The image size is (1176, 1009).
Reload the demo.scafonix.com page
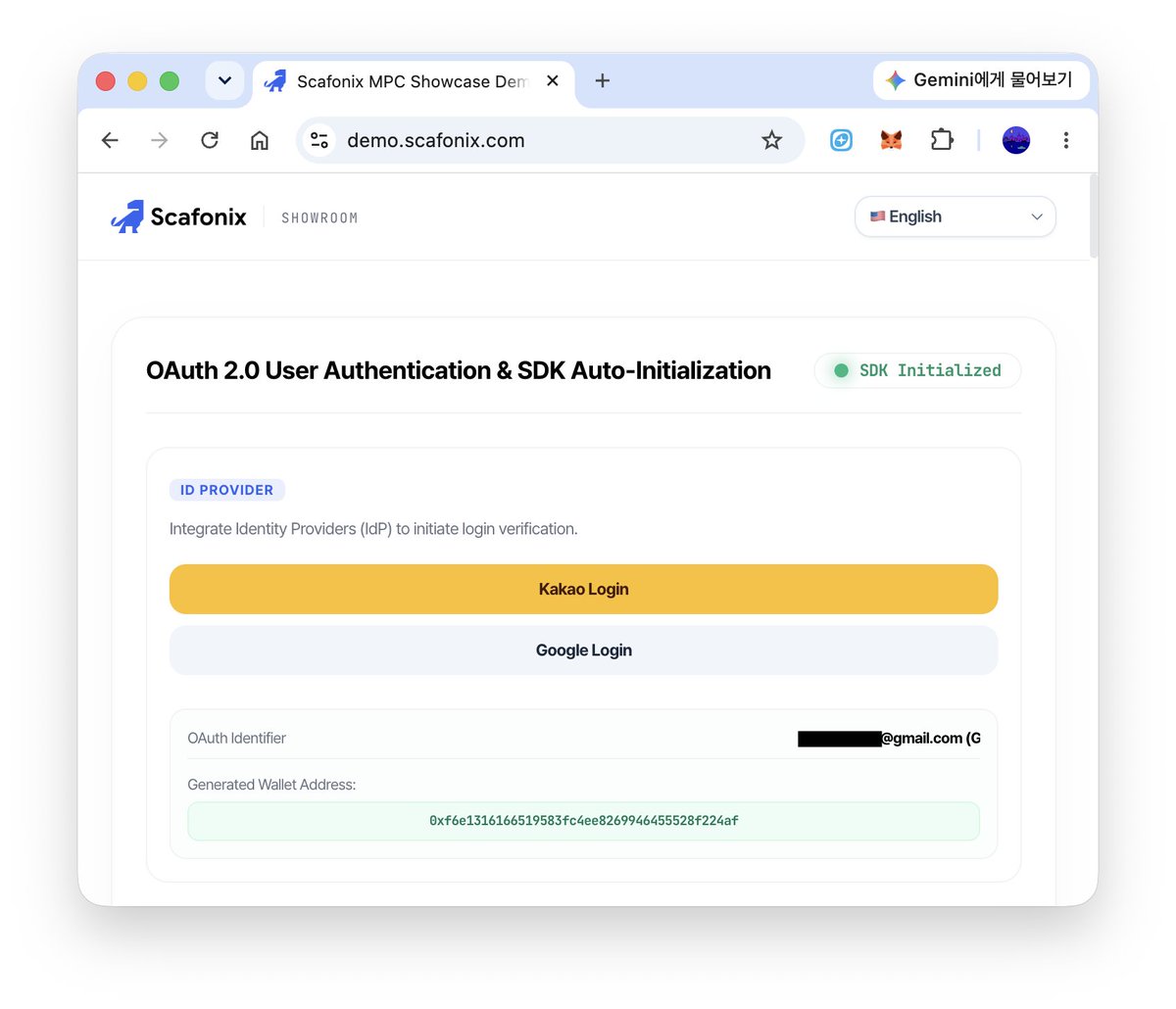tap(210, 140)
